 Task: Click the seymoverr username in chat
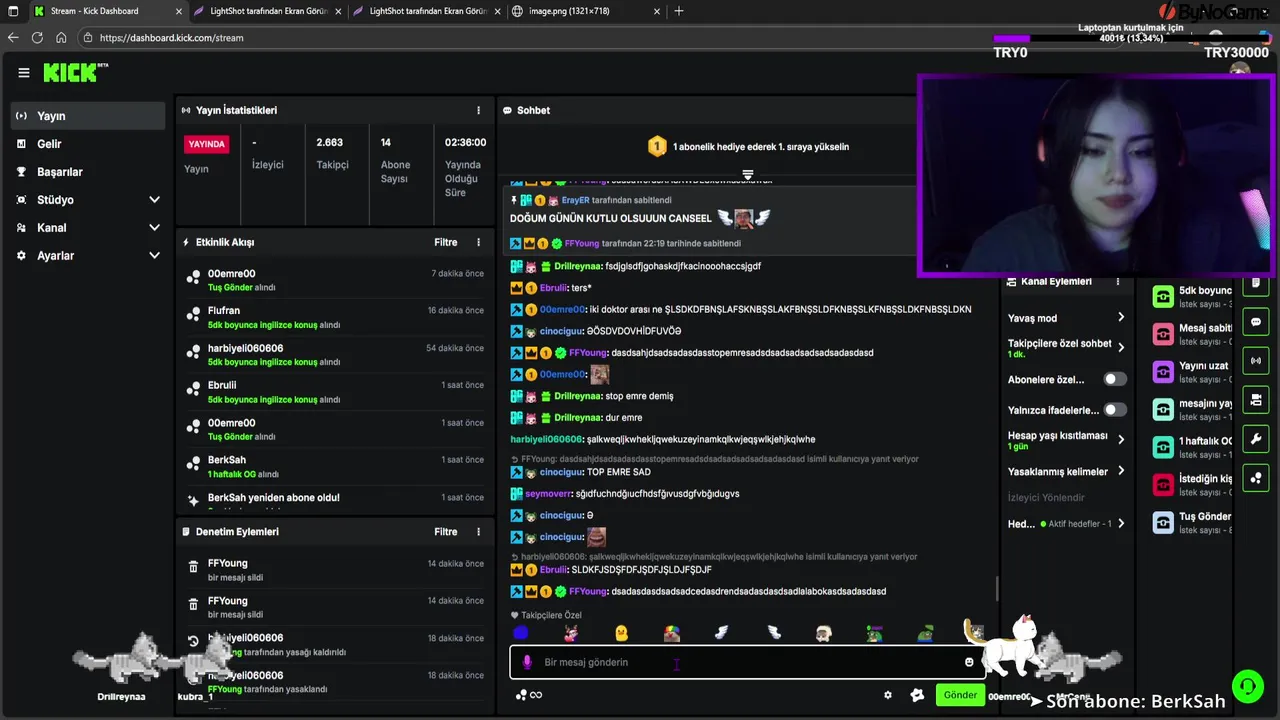coord(548,493)
